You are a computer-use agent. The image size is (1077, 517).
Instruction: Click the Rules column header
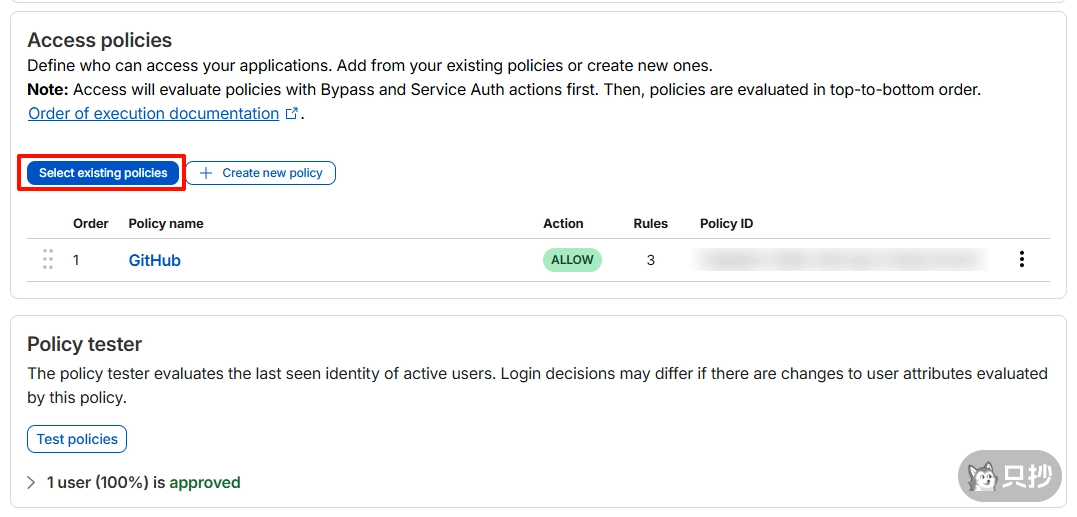coord(650,224)
